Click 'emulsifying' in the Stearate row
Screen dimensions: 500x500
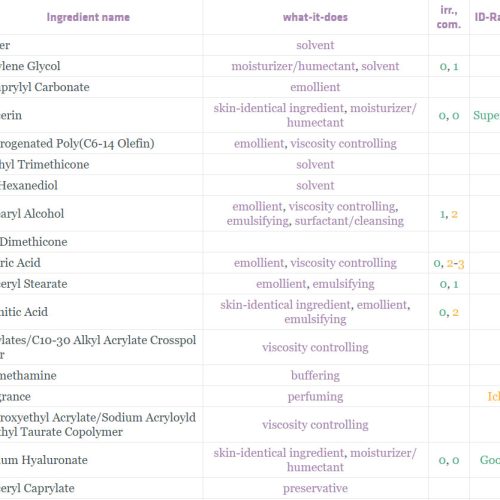click(x=343, y=284)
